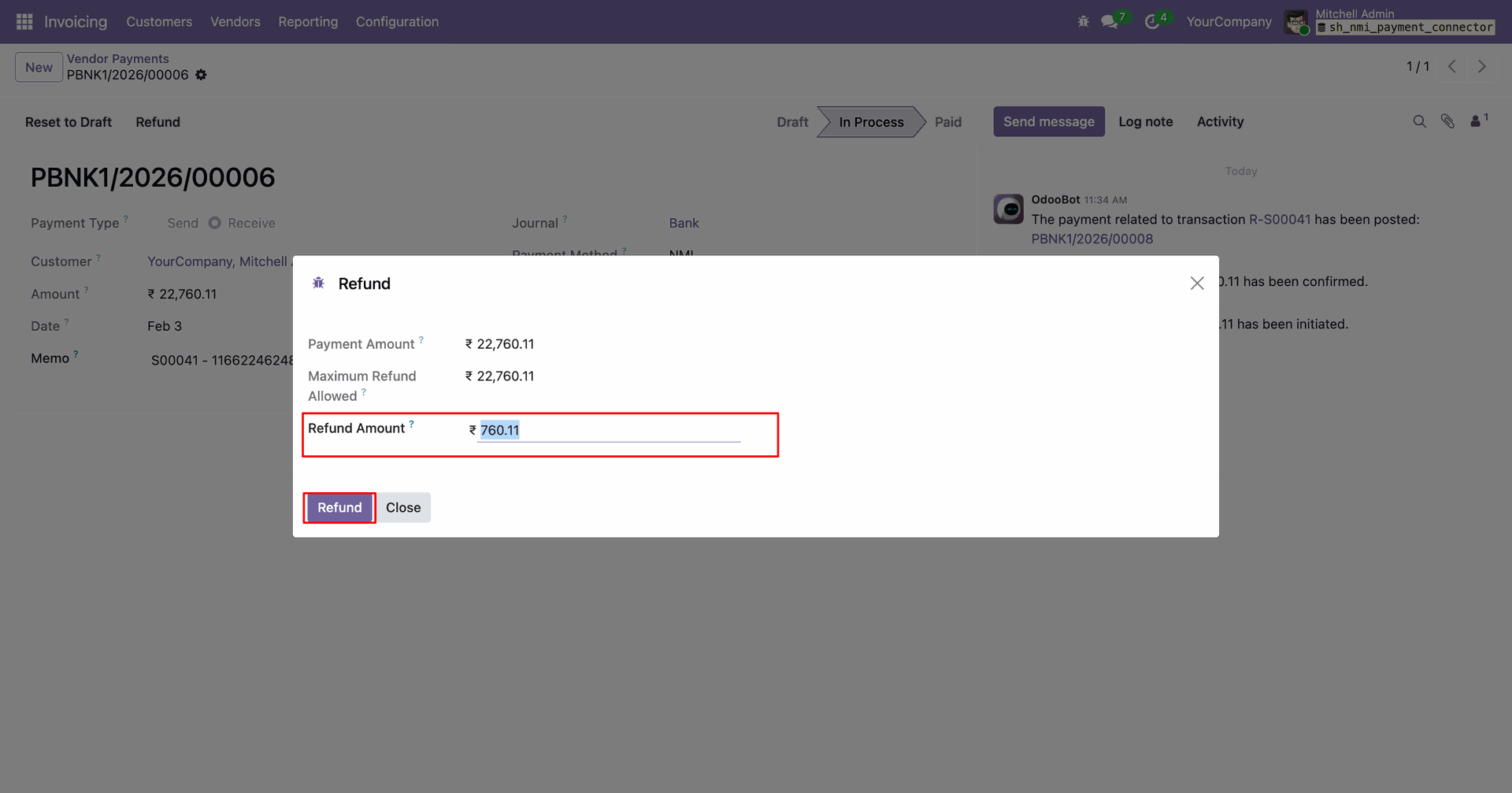Click the followers person icon
This screenshot has width=1512, height=793.
1476,121
